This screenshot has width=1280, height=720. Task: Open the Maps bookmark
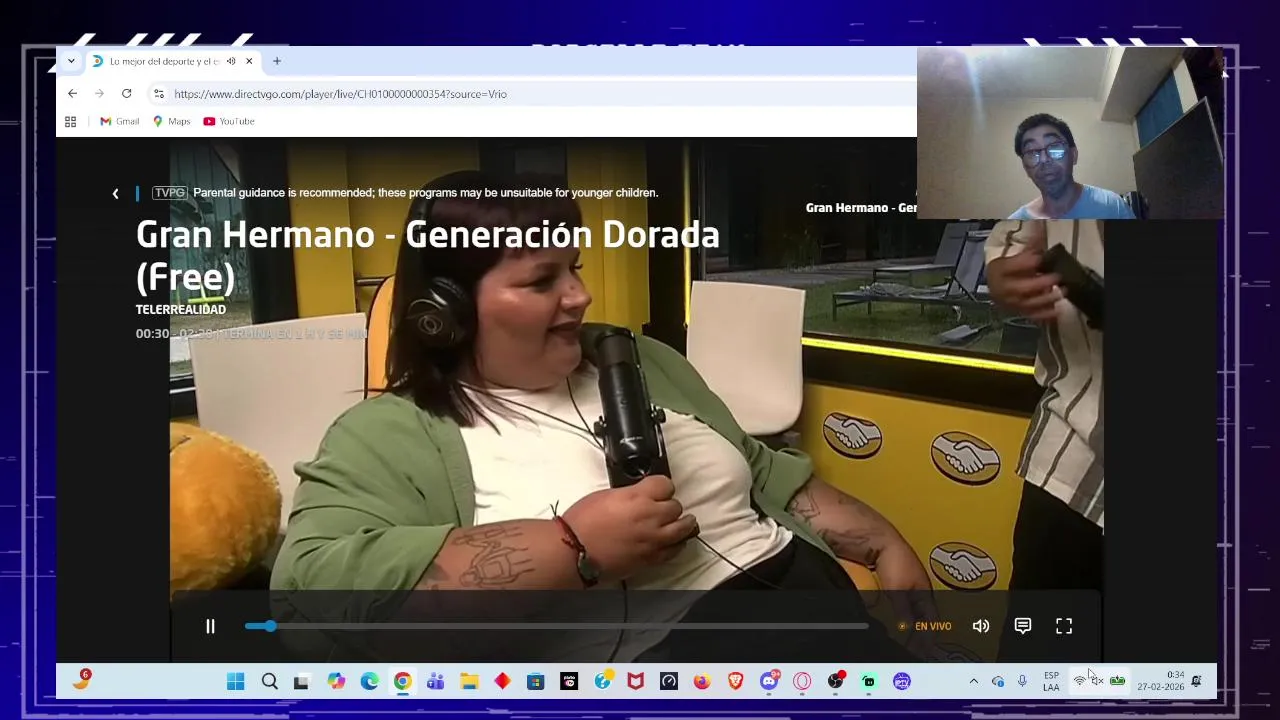(171, 121)
